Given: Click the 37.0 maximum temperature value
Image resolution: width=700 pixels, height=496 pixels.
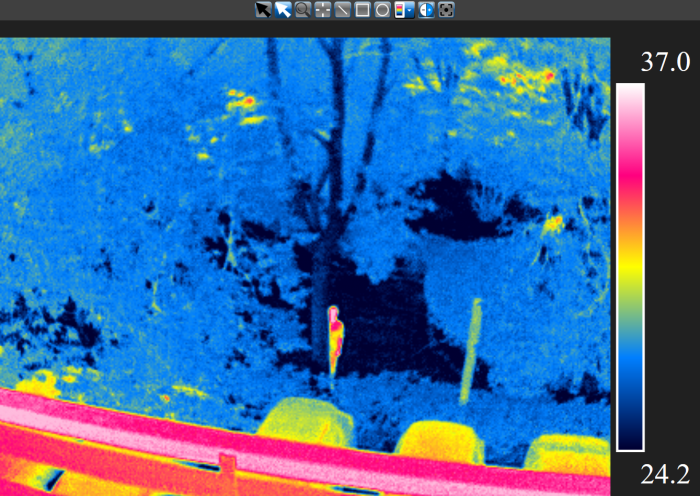Looking at the screenshot, I should [665, 64].
